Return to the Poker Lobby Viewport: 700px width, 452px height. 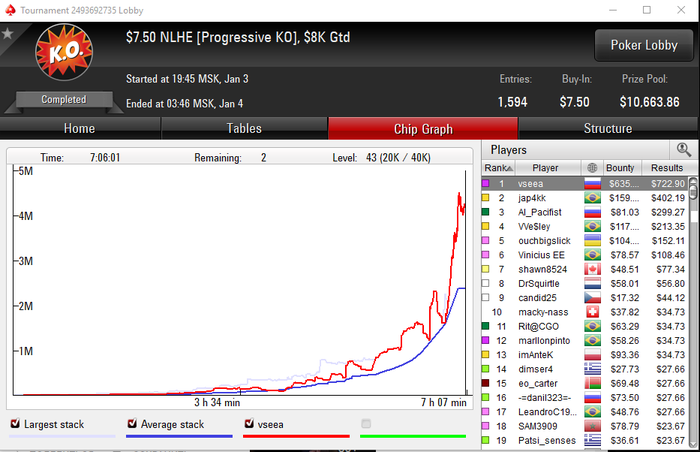(x=644, y=45)
